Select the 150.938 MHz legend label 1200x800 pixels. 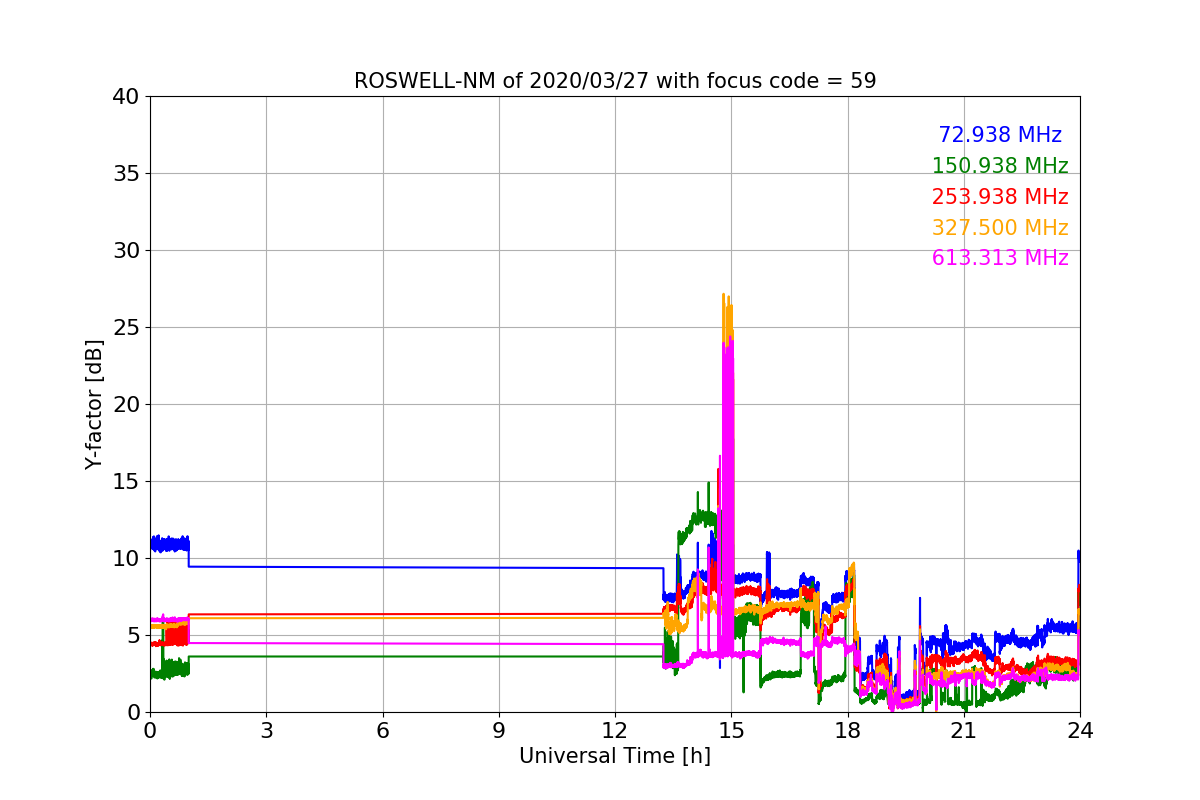coord(1000,166)
